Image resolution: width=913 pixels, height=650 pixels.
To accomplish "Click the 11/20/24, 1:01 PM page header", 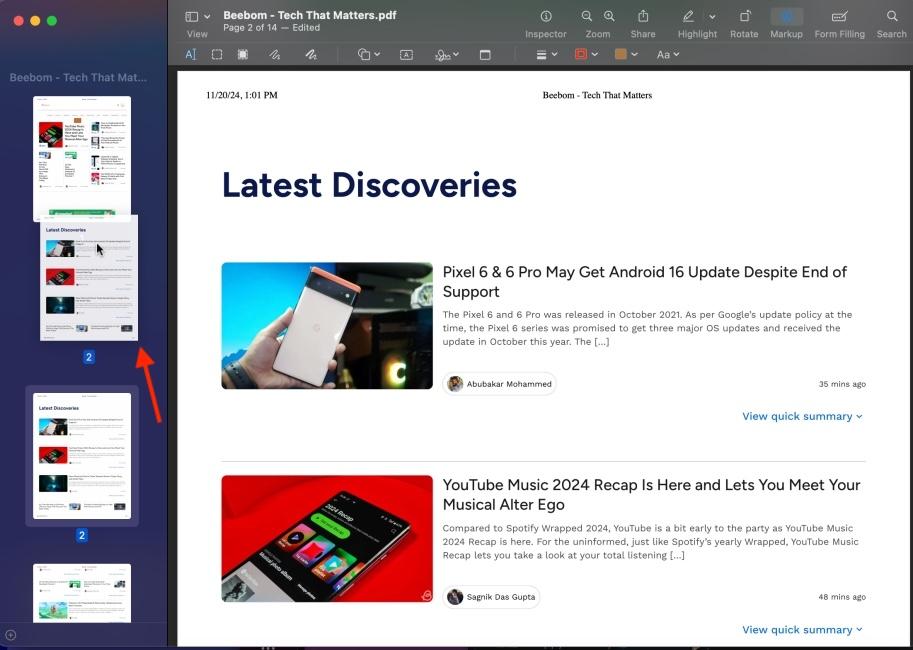I will [x=242, y=95].
